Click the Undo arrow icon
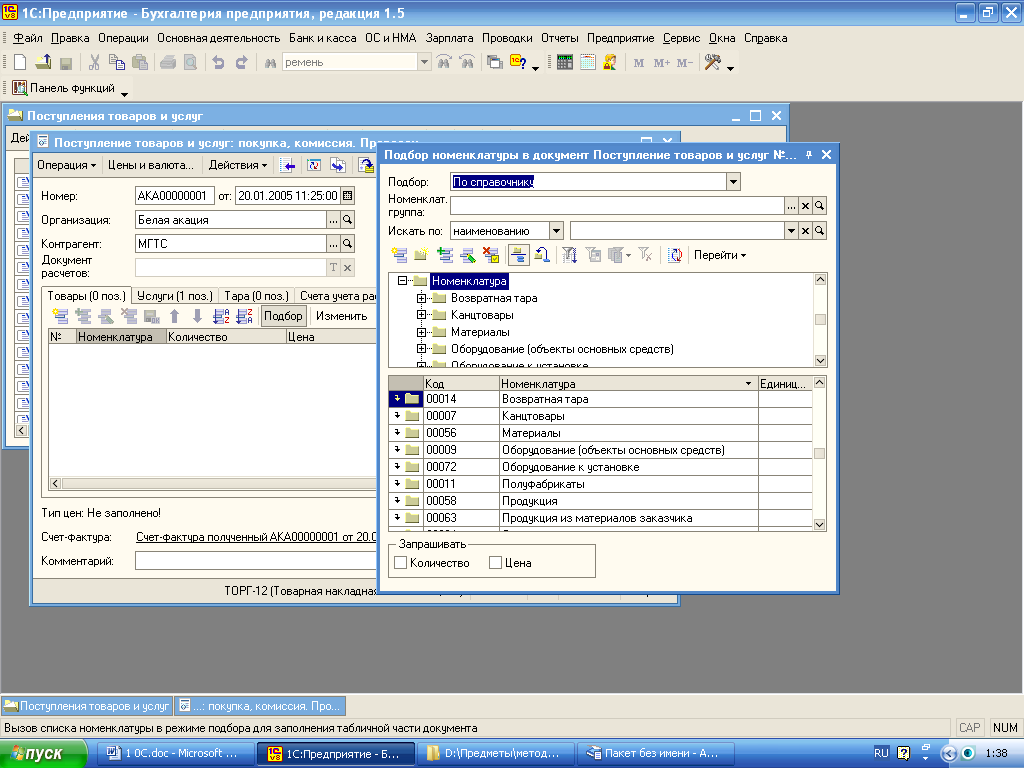Screen dimensions: 1024x768 pos(218,62)
